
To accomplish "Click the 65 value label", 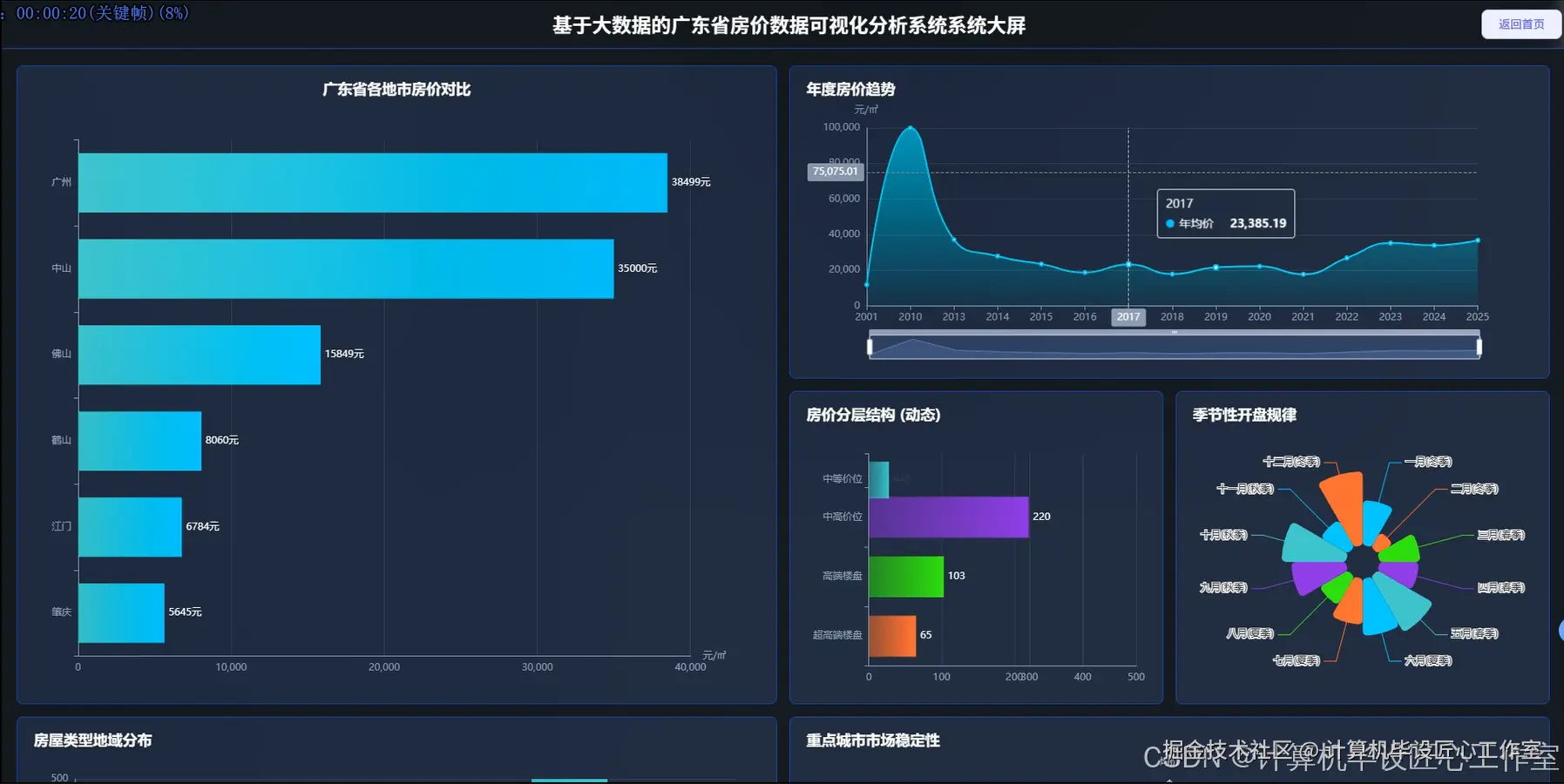I will point(926,635).
